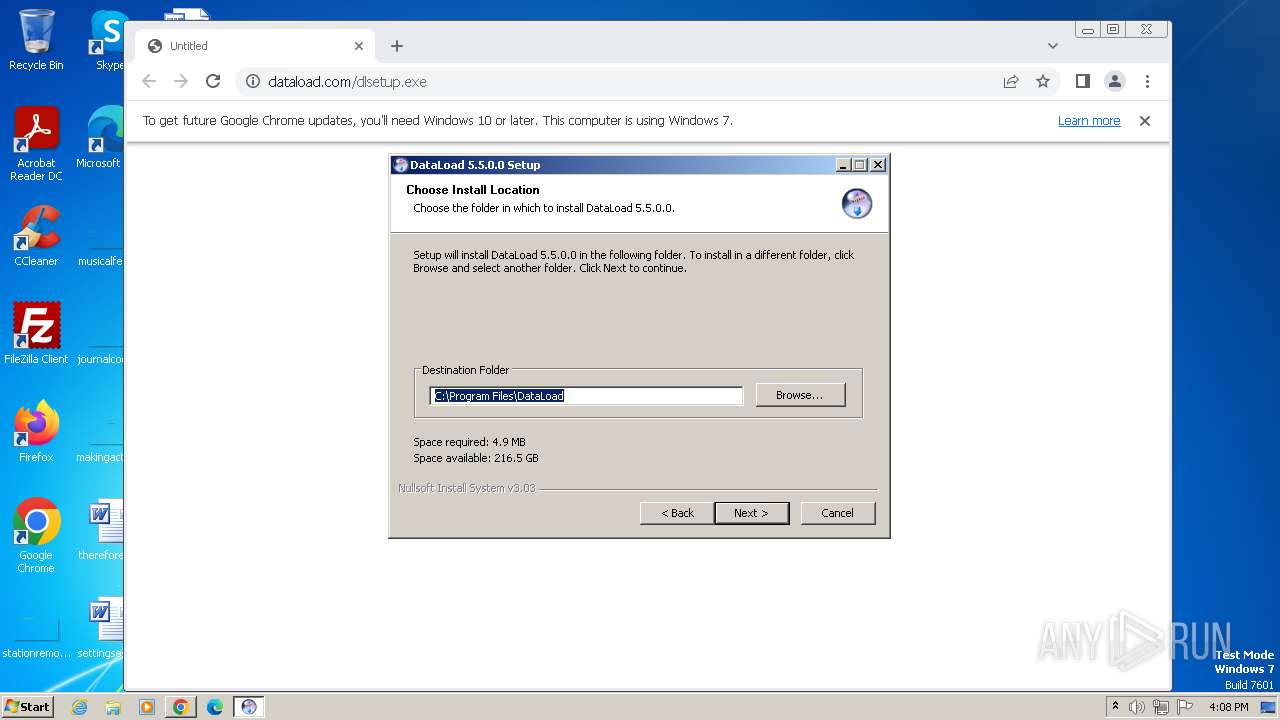The width and height of the screenshot is (1280, 720).
Task: Click the Nullsoft Install System v3.03 label
Action: tap(466, 488)
